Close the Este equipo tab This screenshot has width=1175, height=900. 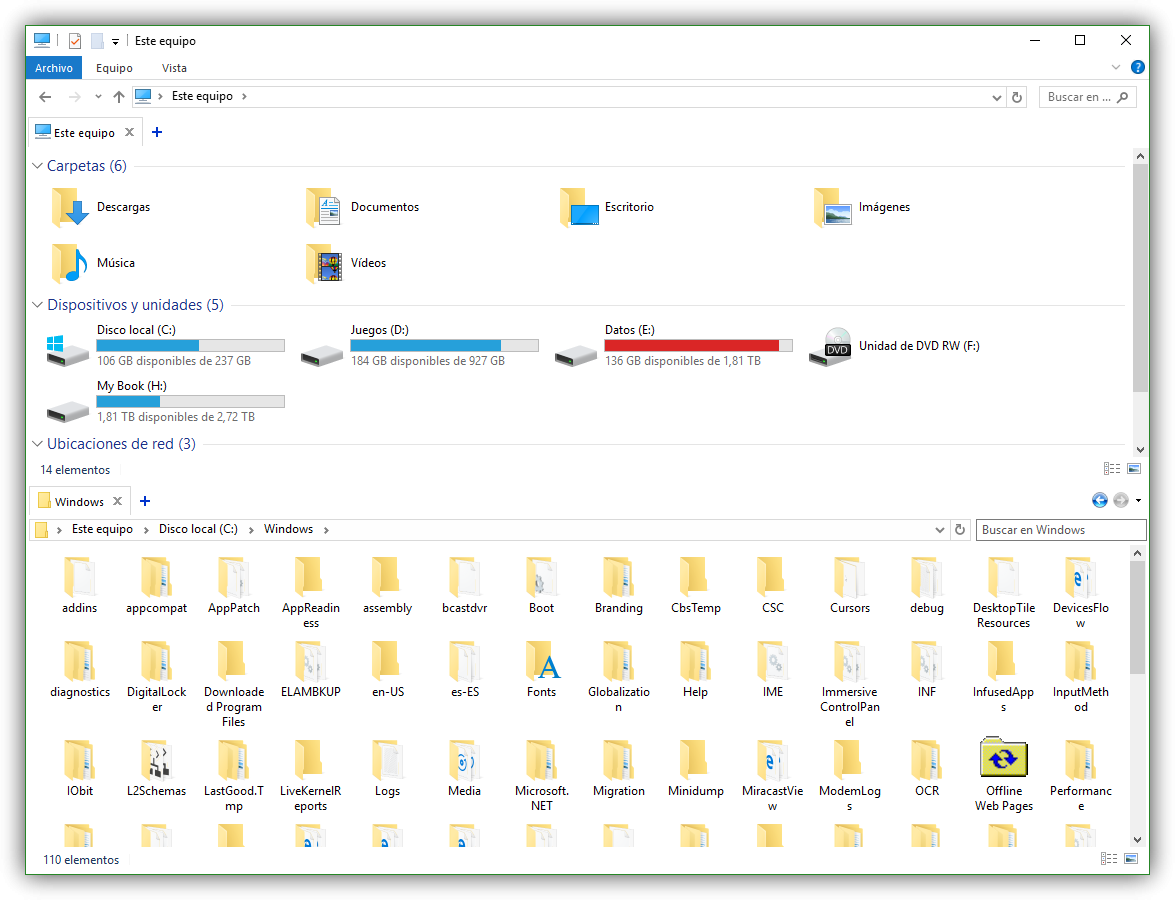click(130, 132)
